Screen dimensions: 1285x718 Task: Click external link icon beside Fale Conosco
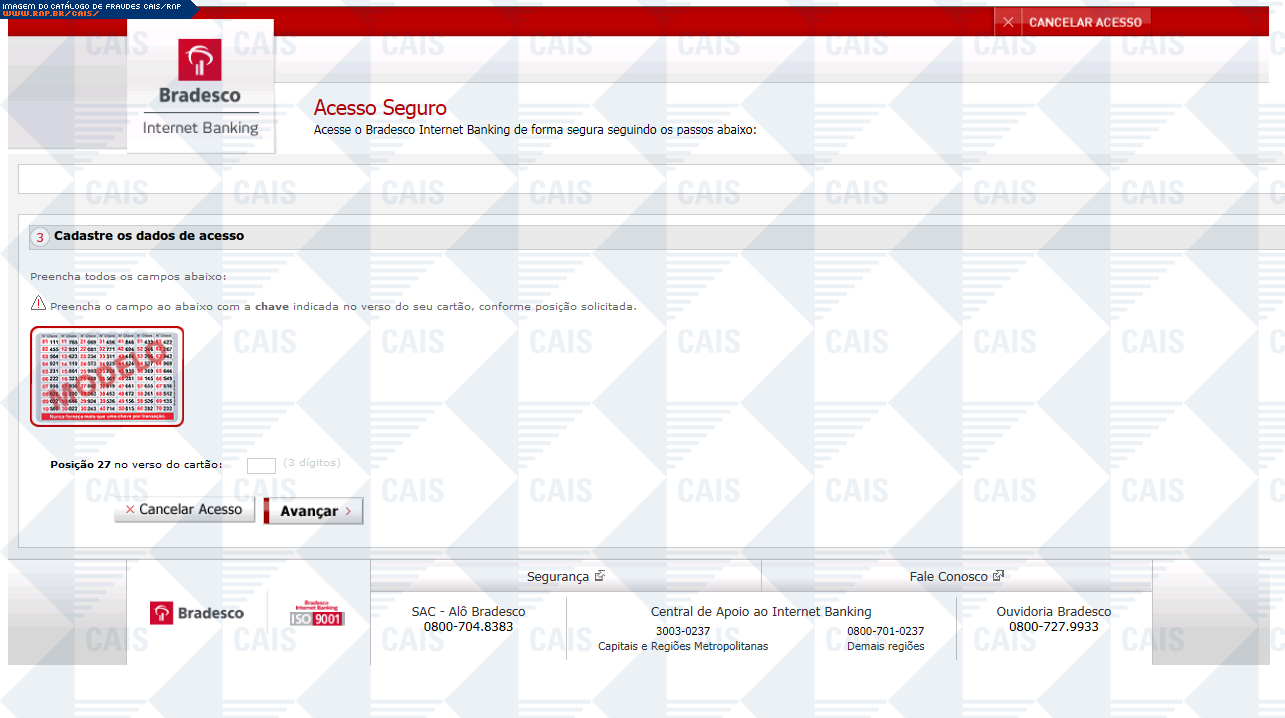coord(998,576)
